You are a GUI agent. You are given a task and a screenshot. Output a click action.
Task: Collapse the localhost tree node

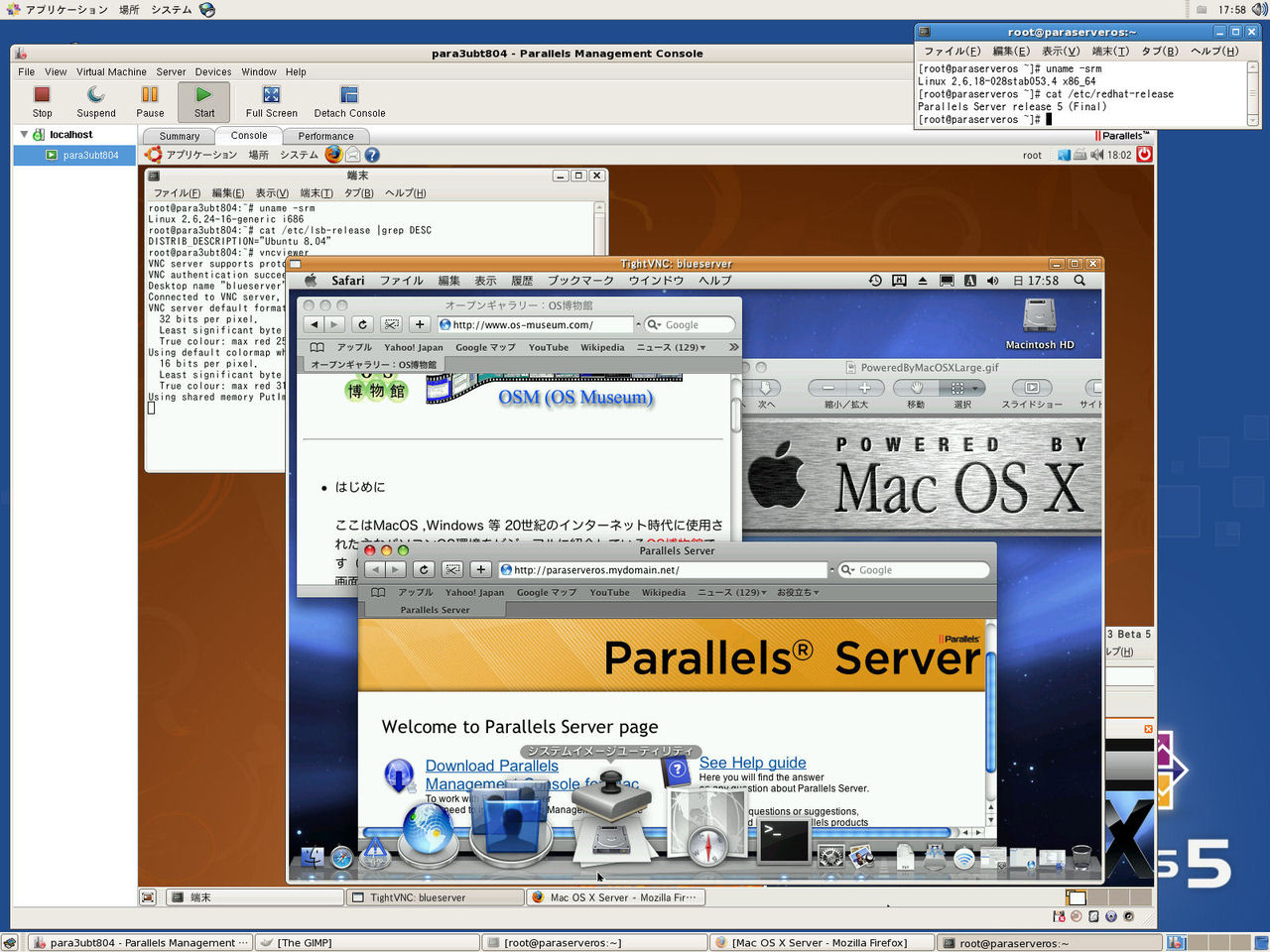click(x=25, y=134)
